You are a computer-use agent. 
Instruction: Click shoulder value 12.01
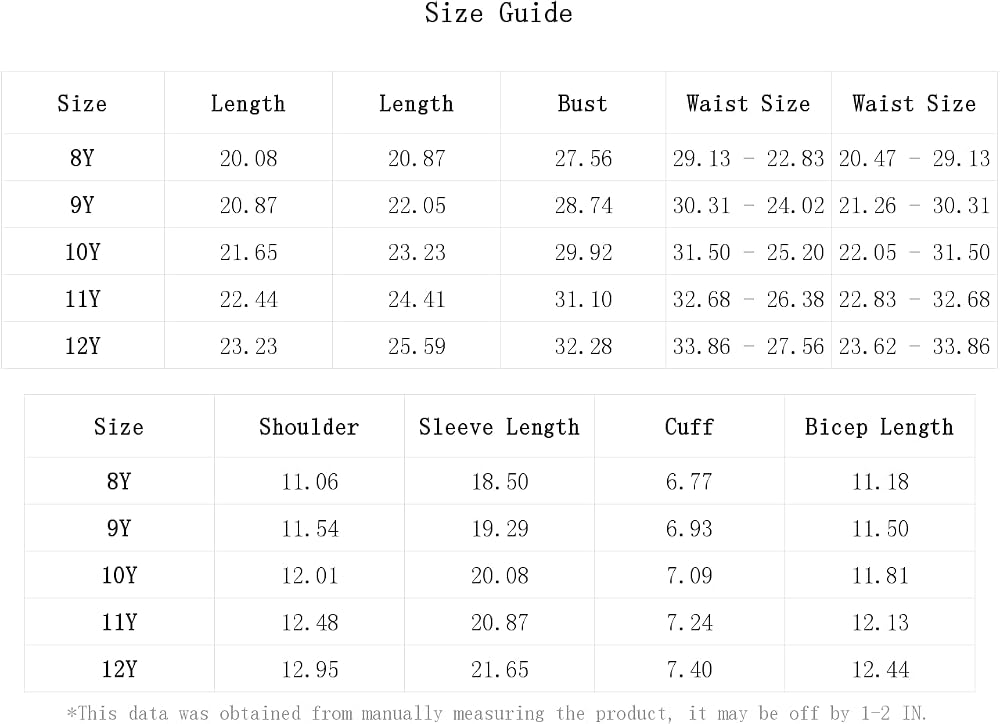[310, 575]
